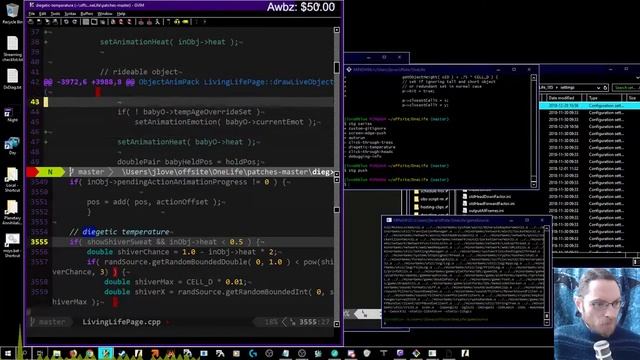Click the Explorer search box

point(625,88)
